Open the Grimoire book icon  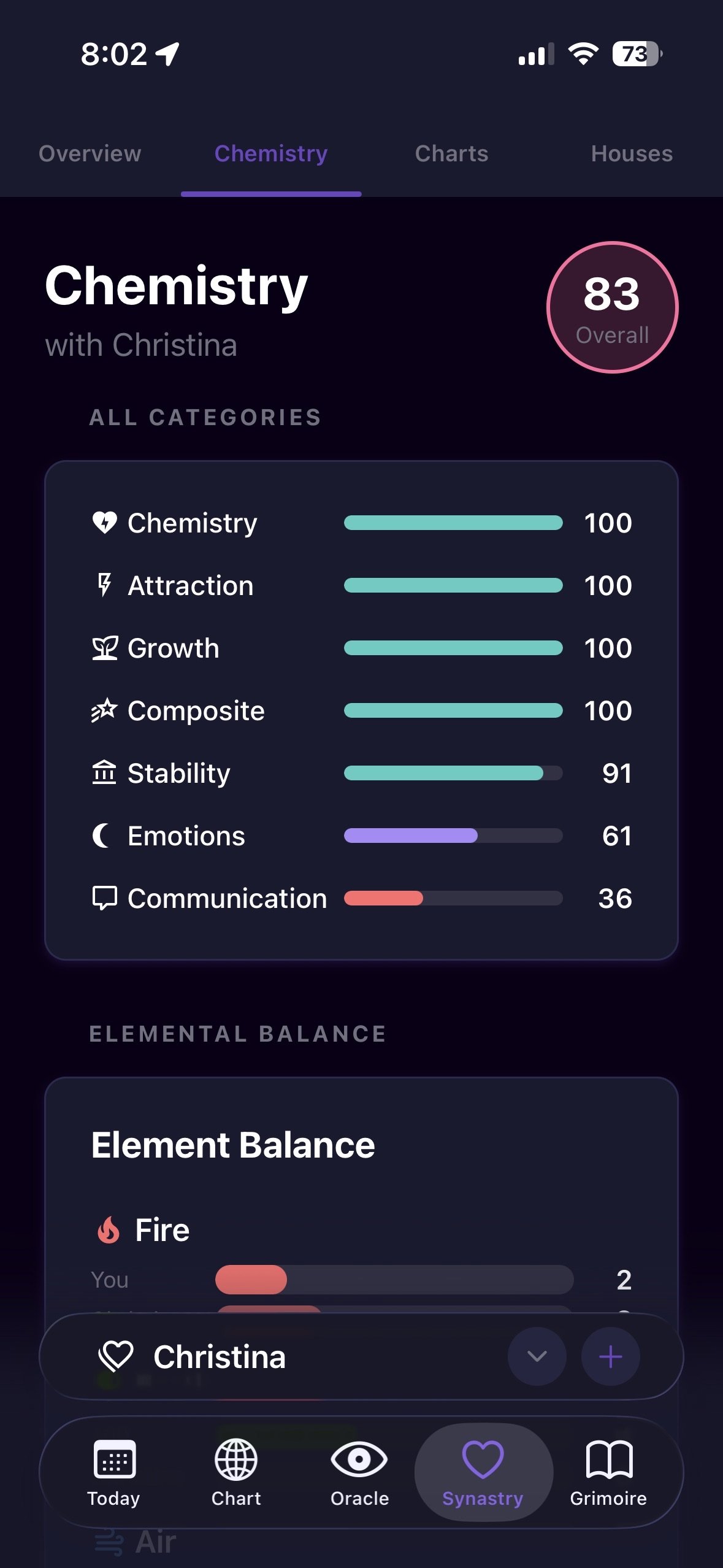[x=608, y=1459]
